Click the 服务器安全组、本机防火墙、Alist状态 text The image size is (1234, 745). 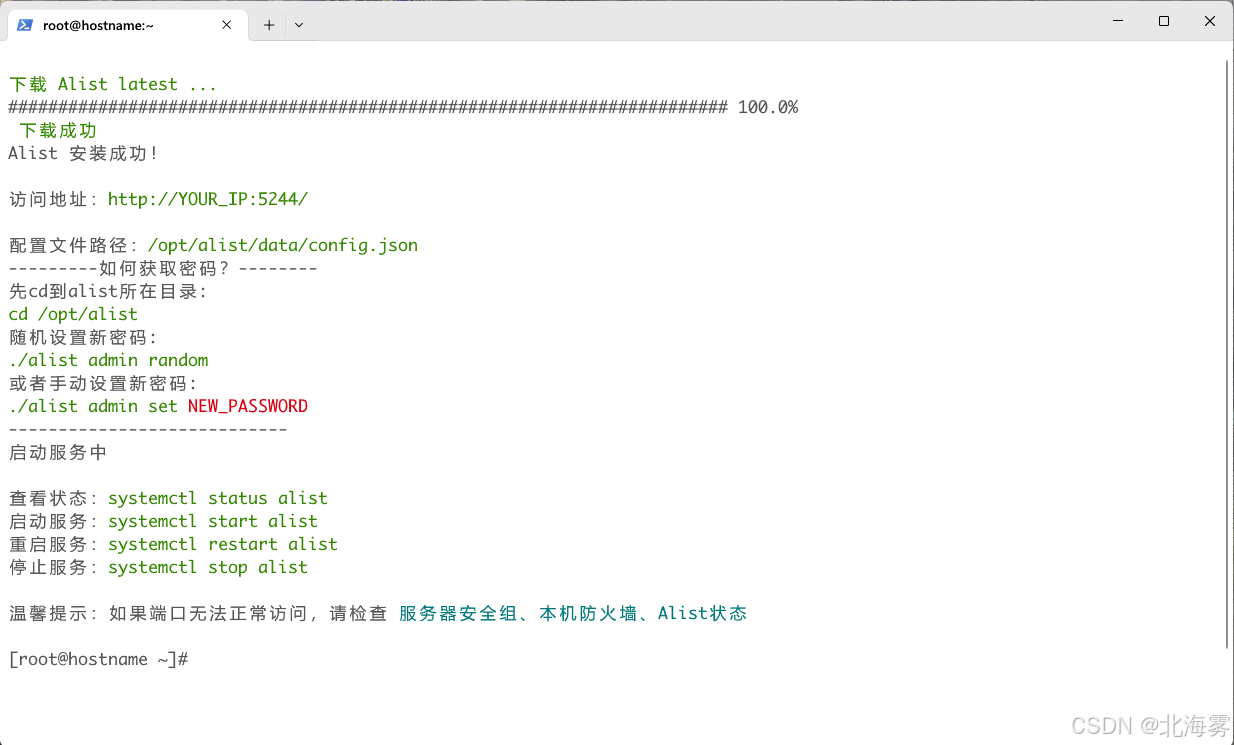click(573, 613)
